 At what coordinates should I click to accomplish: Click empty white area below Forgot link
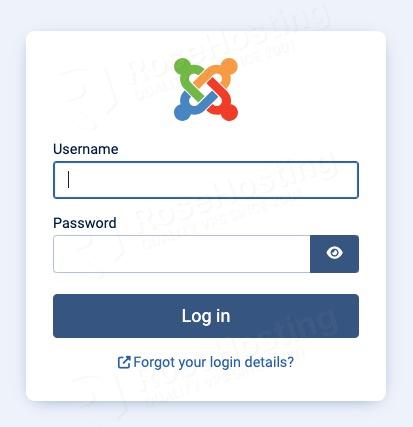tap(206, 386)
